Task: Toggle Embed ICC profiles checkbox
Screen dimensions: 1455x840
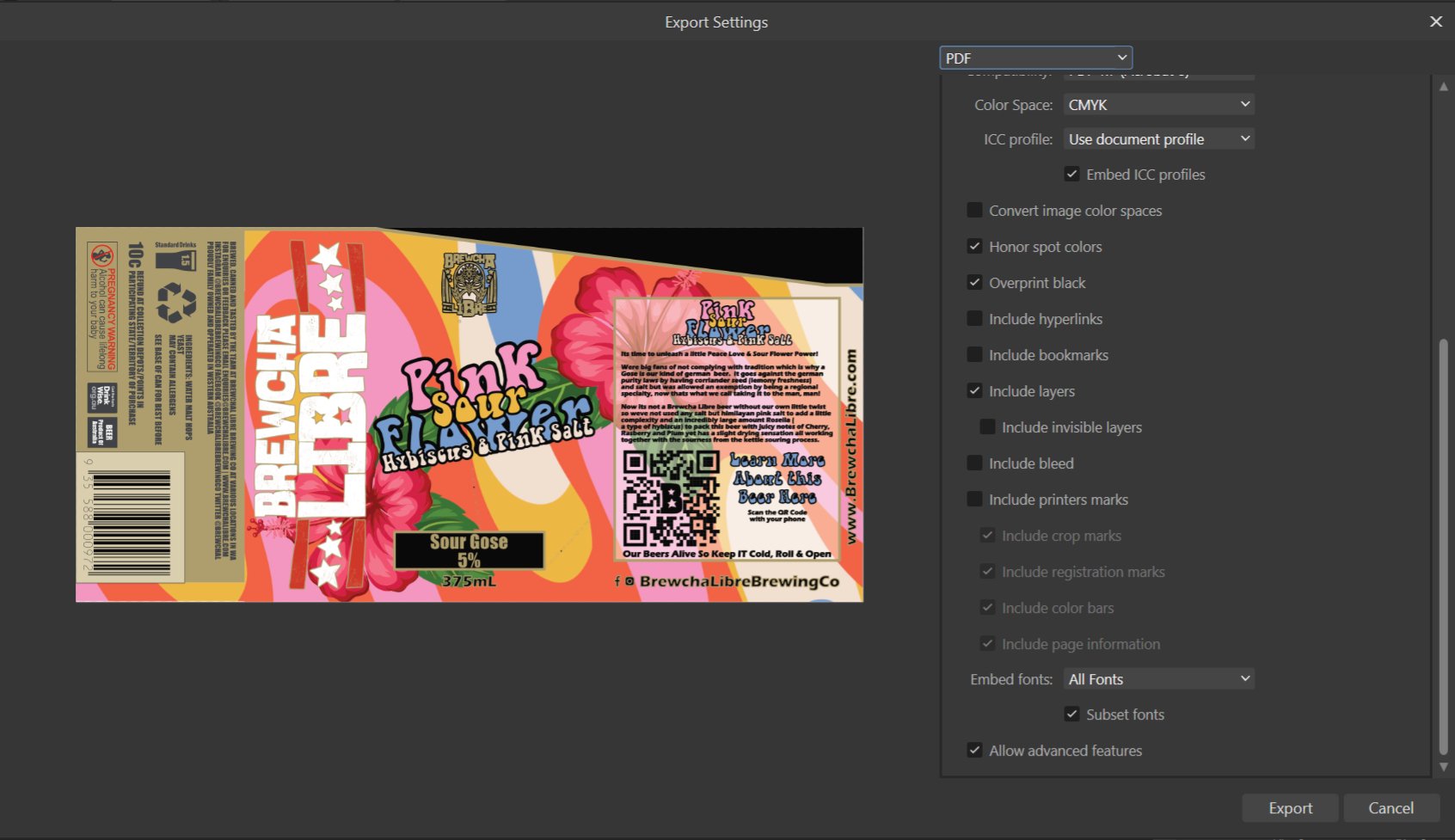Action: (1071, 174)
